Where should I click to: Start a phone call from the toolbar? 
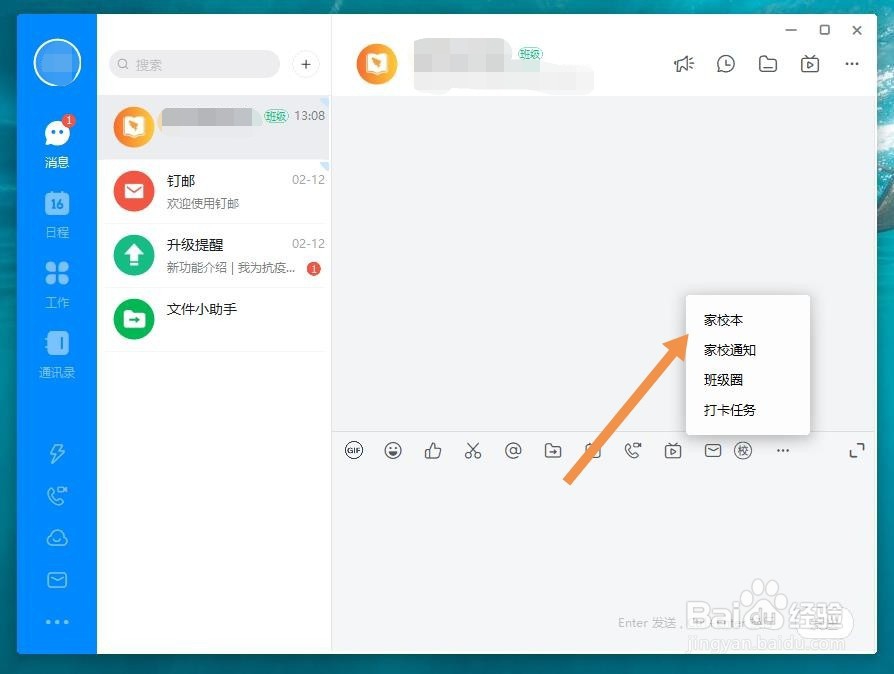click(633, 451)
